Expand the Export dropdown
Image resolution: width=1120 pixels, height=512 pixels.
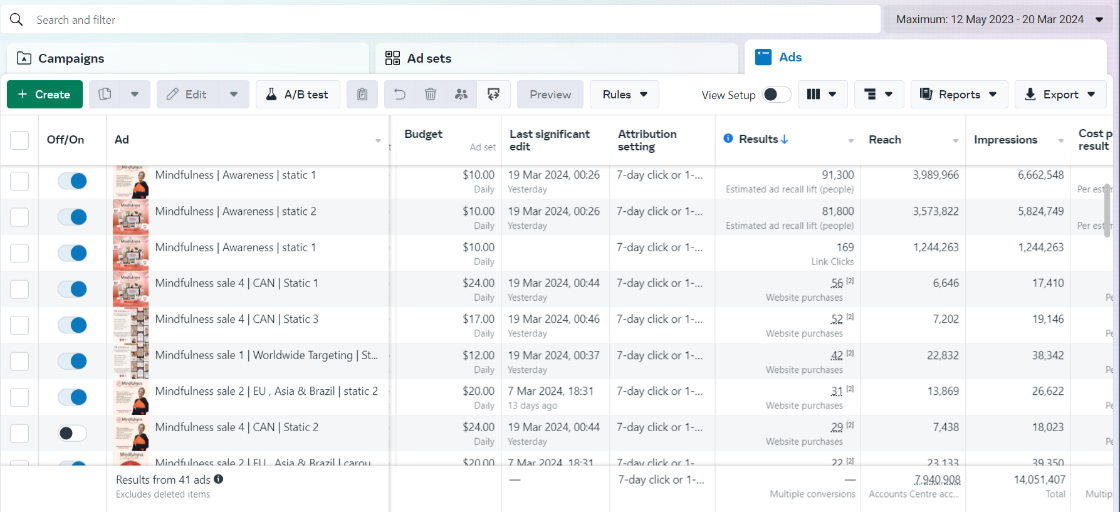[x=1060, y=94]
